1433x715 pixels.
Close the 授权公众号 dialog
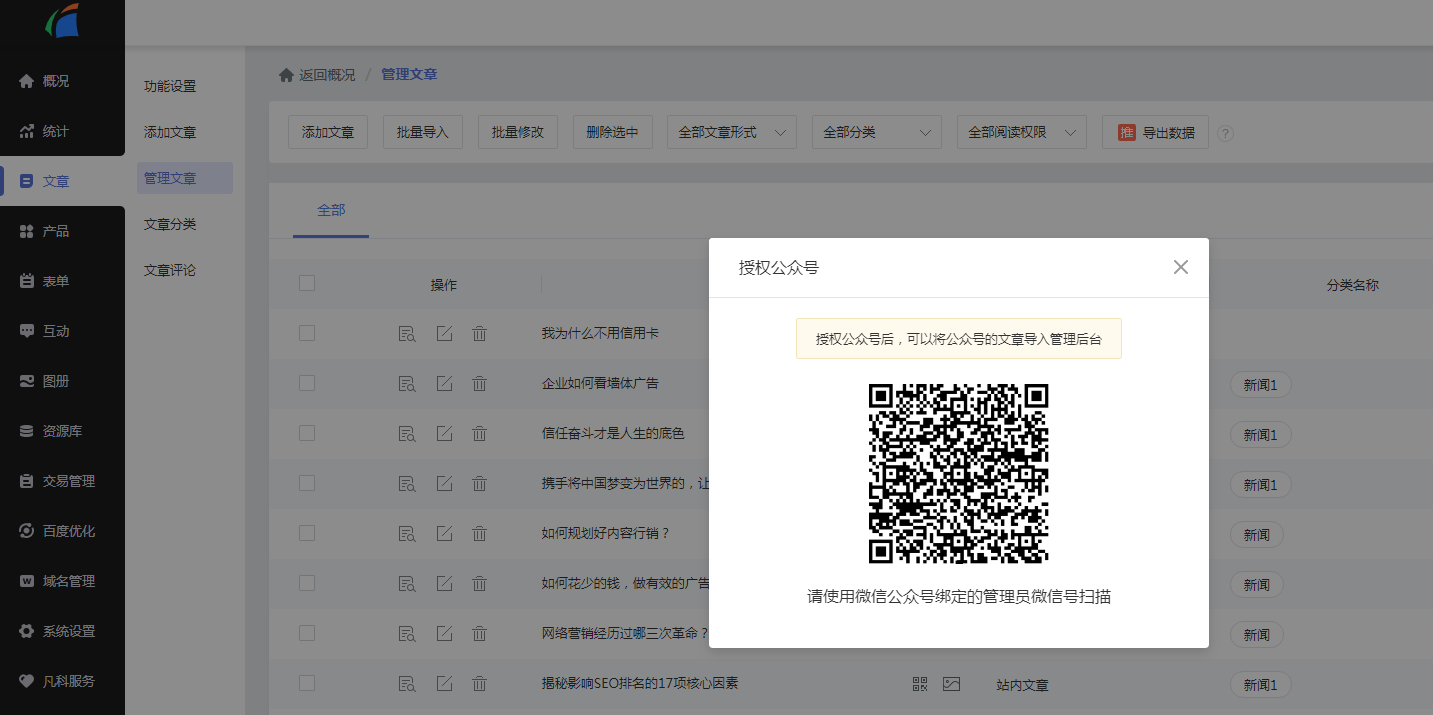1181,267
